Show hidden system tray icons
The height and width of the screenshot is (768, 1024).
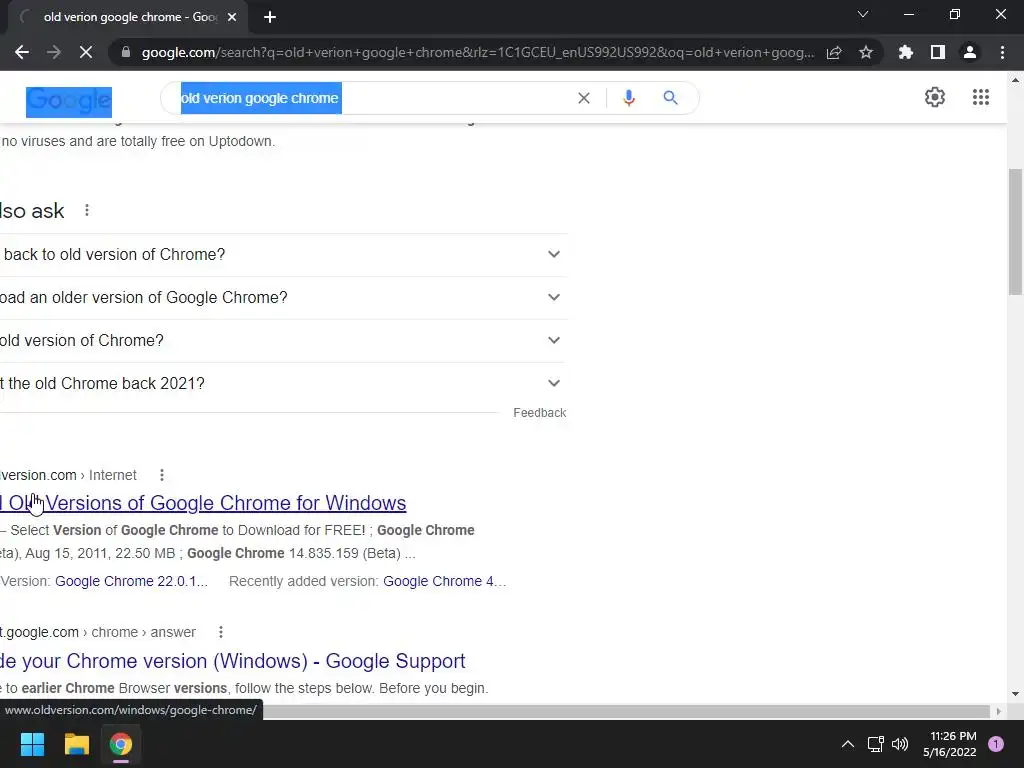(x=848, y=744)
